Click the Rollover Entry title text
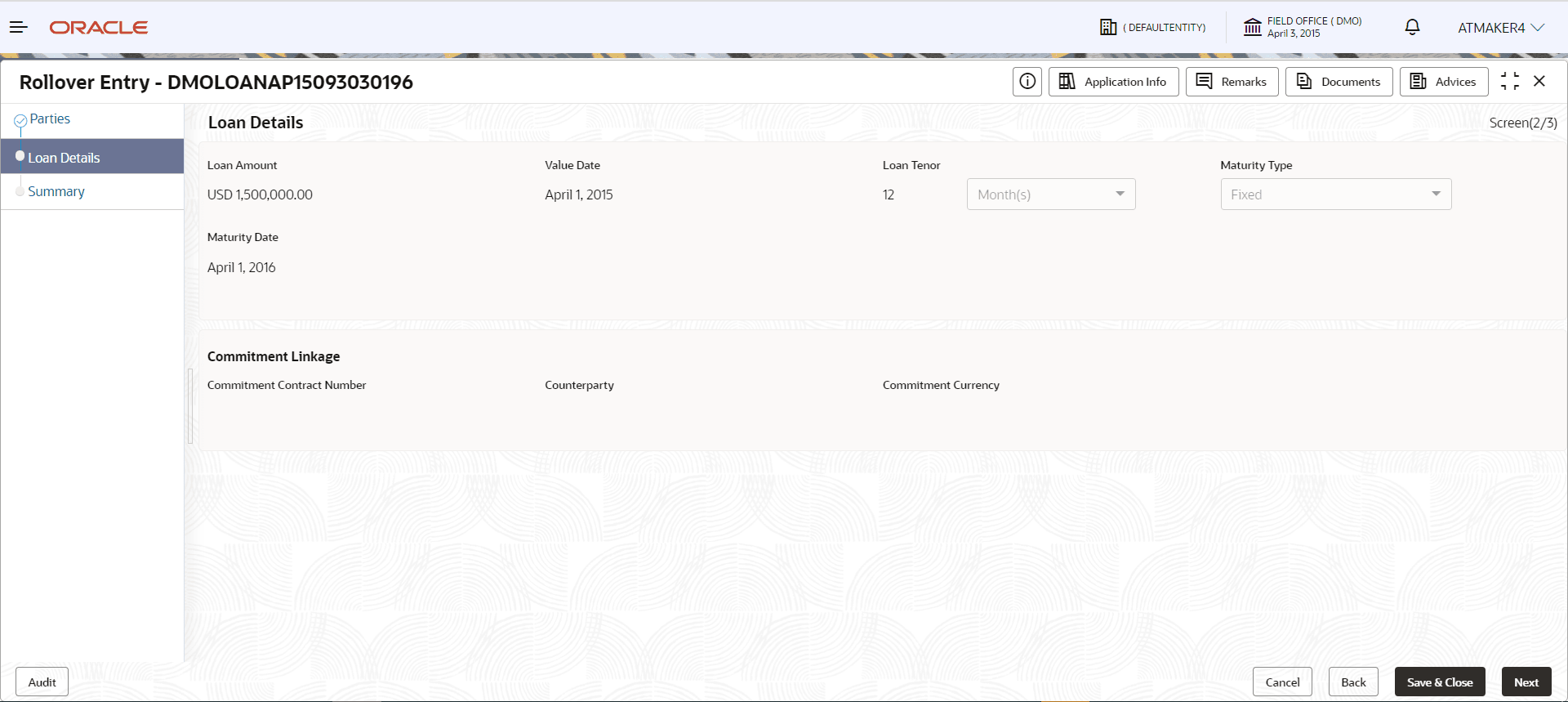This screenshot has width=1568, height=702. pos(216,82)
